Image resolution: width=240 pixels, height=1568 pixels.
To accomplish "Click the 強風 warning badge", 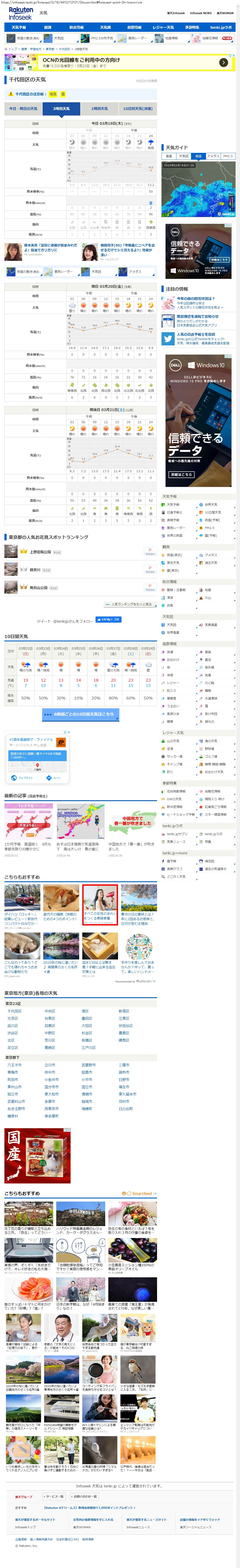I will [53, 94].
